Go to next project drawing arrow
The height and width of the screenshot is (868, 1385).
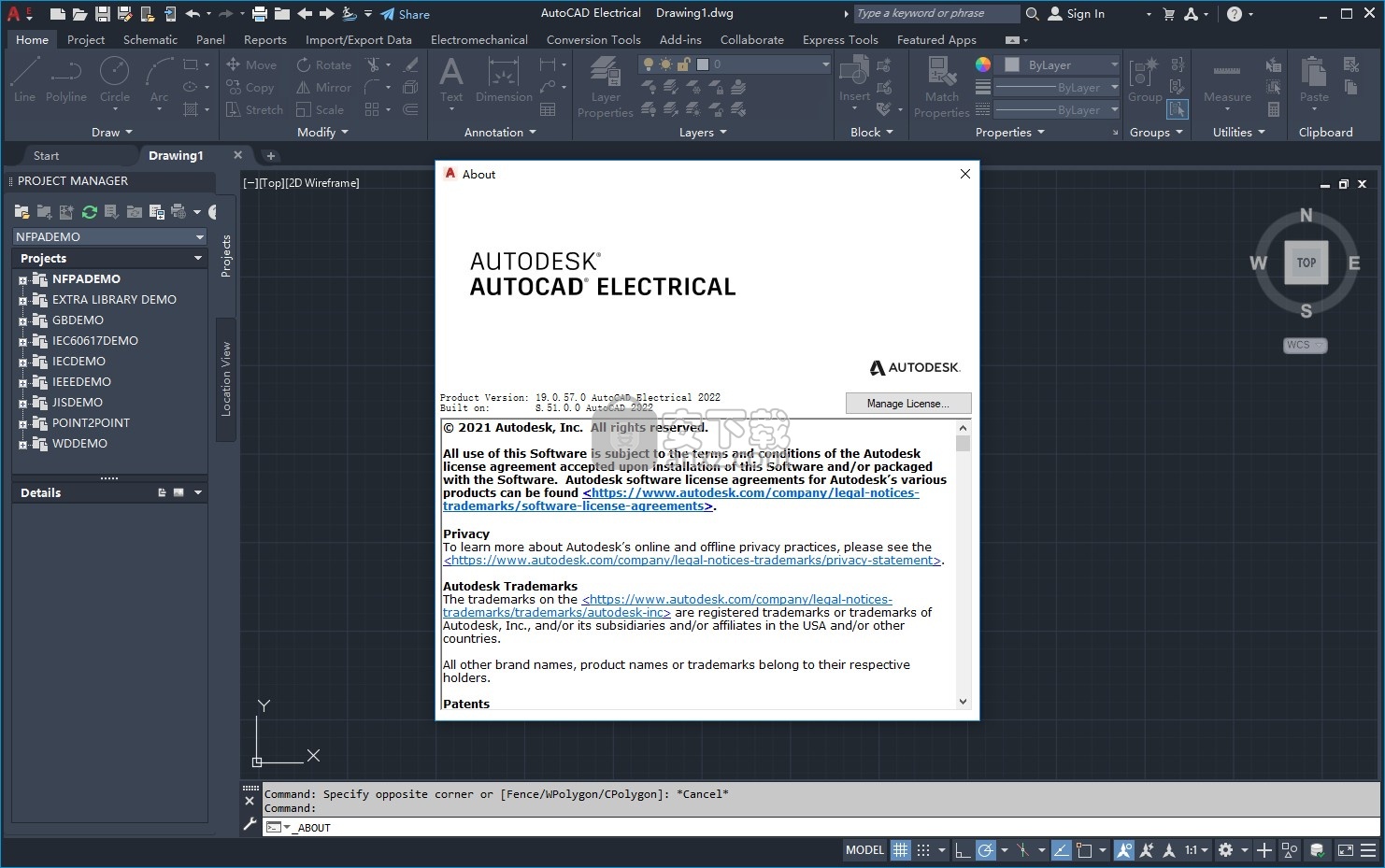326,14
